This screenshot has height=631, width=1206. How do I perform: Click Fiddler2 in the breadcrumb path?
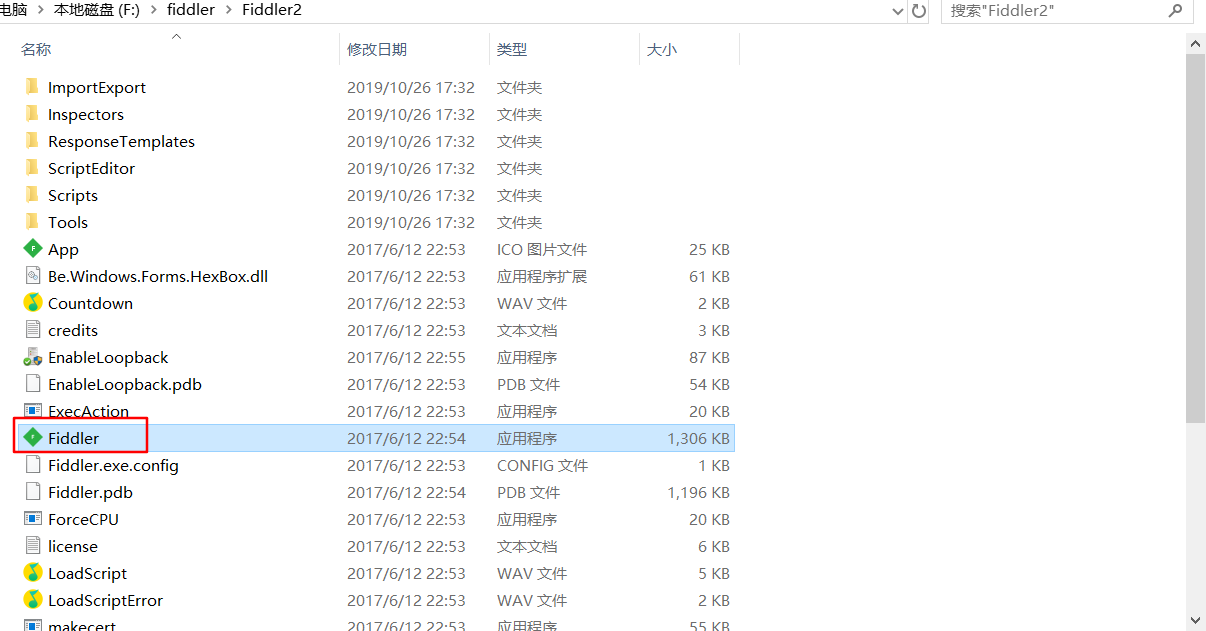[272, 11]
